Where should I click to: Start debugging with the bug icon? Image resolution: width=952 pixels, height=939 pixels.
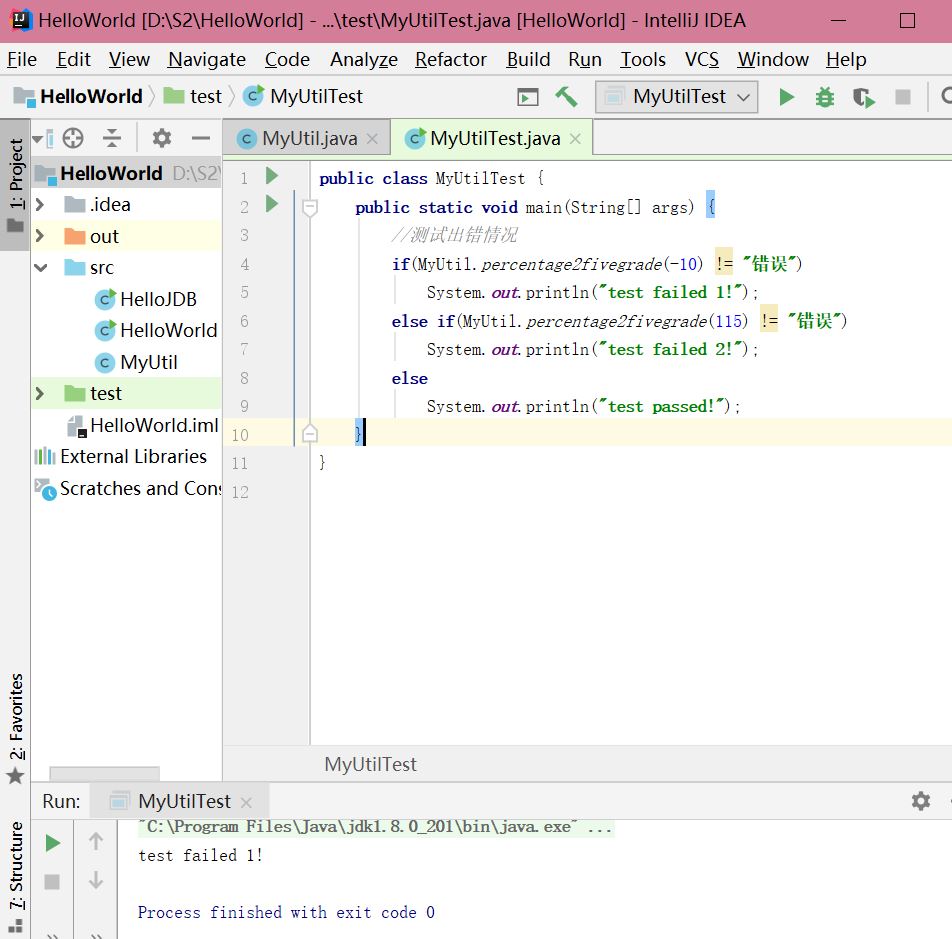click(824, 97)
